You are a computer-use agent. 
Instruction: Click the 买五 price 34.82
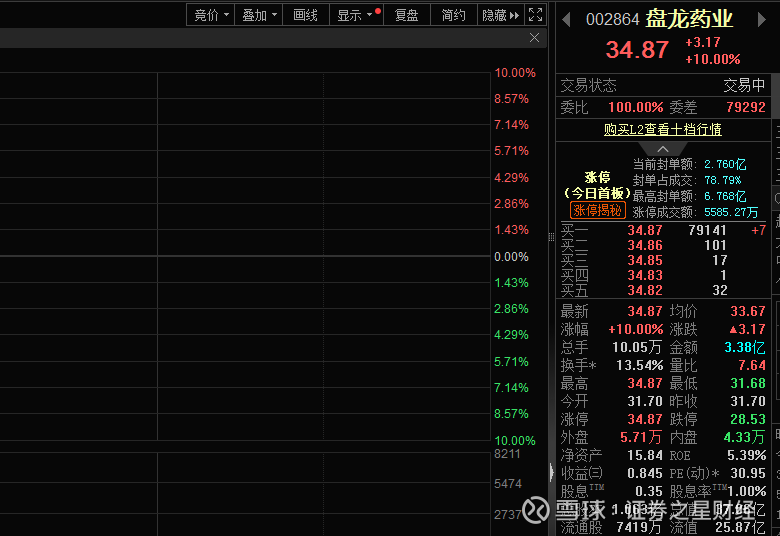coord(645,290)
